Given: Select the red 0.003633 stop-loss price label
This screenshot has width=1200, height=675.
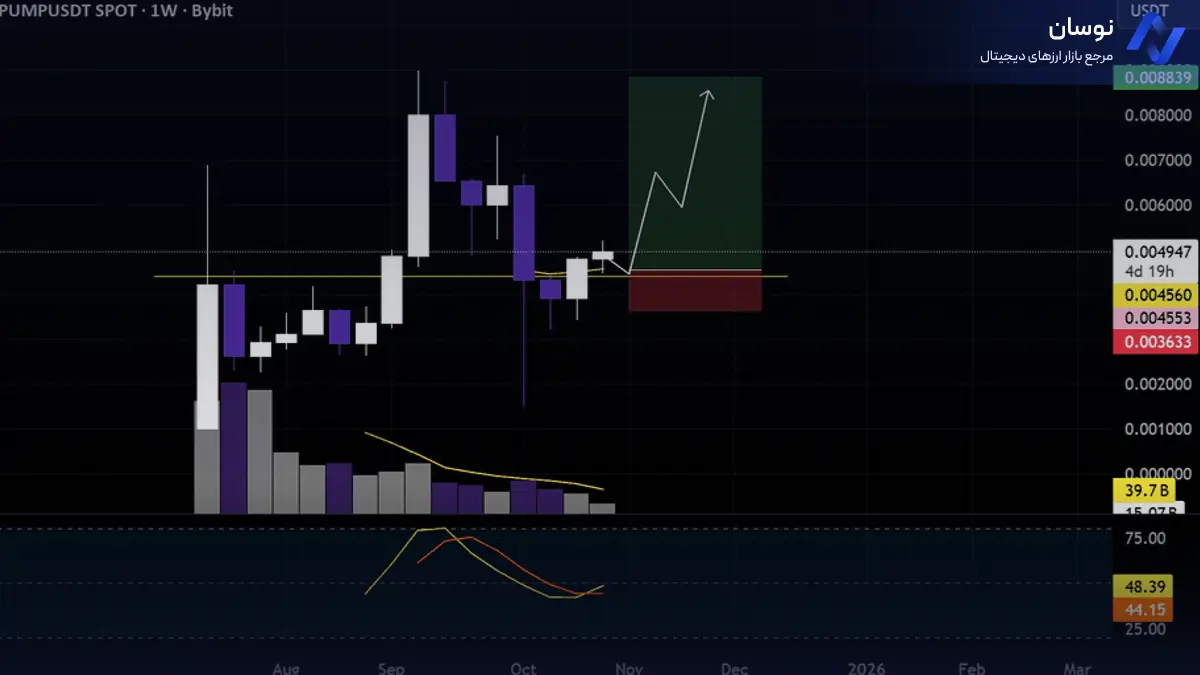Looking at the screenshot, I should pyautogui.click(x=1155, y=341).
